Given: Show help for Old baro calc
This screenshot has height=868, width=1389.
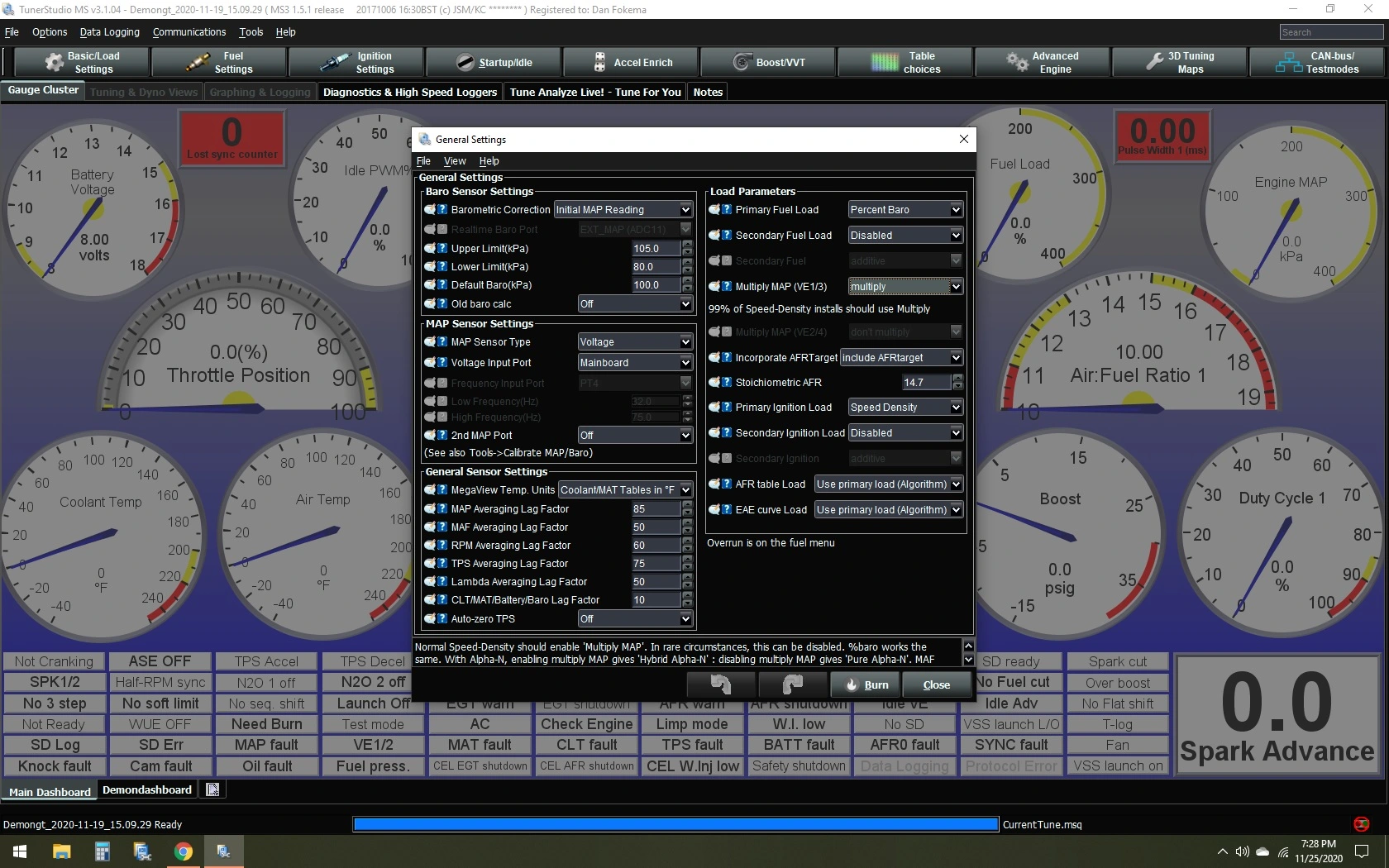Looking at the screenshot, I should [442, 303].
